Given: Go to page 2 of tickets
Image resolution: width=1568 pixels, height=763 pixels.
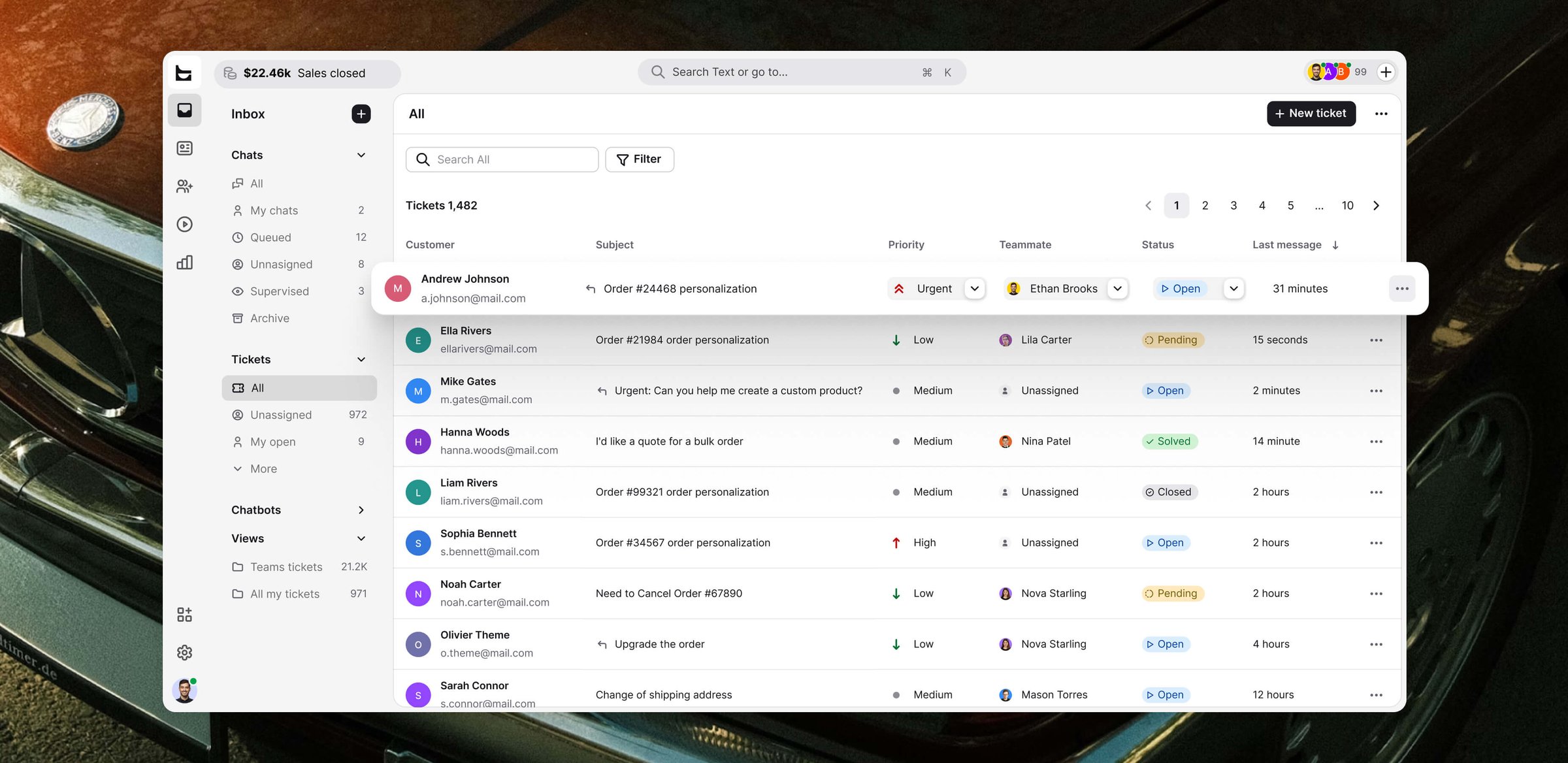Looking at the screenshot, I should [x=1205, y=206].
